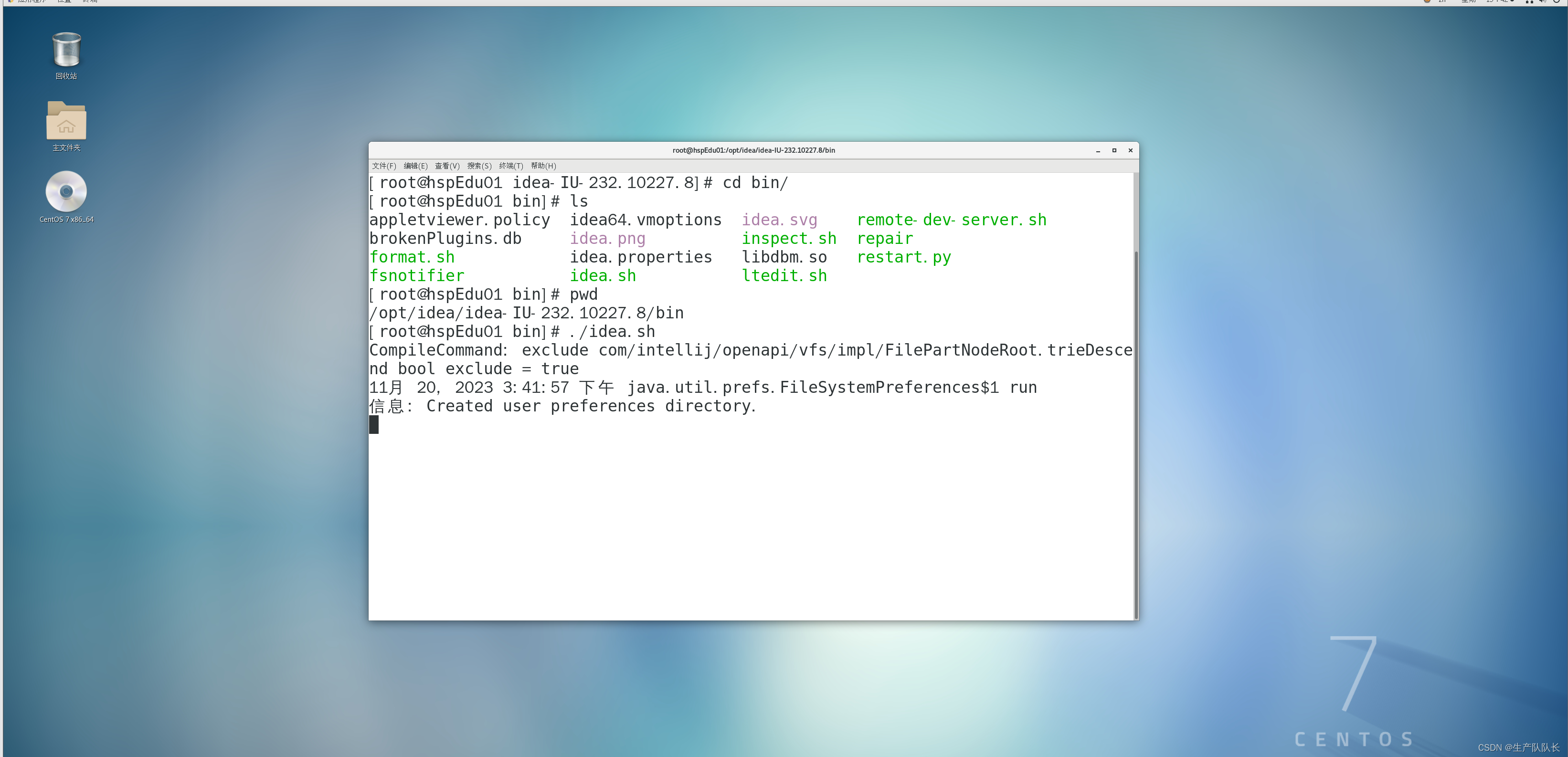Minimize the terminal window

[1098, 150]
